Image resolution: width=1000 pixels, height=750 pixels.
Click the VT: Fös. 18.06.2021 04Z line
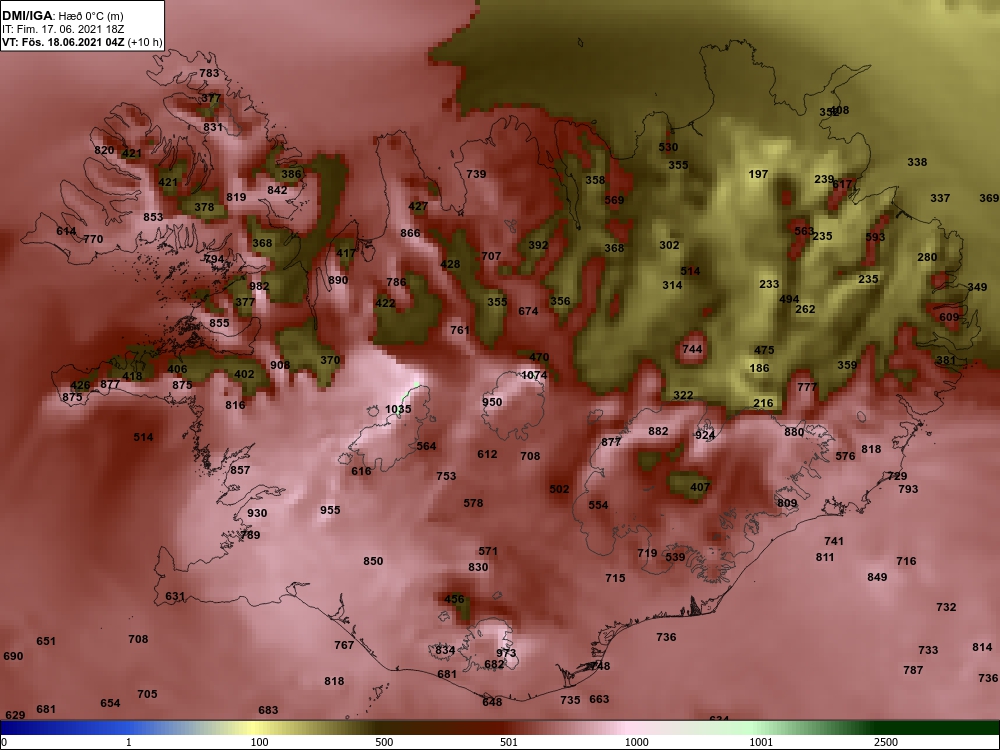coord(82,43)
